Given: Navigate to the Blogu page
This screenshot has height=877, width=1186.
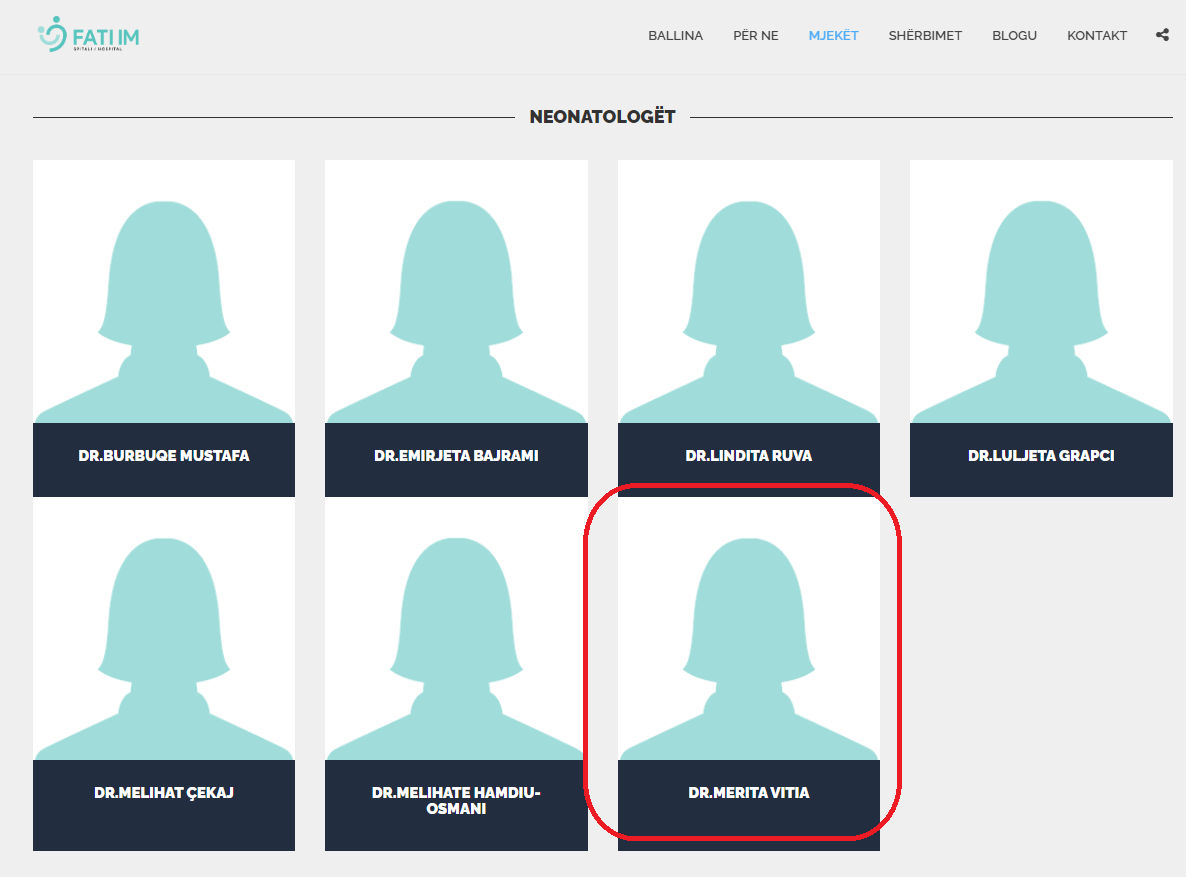Looking at the screenshot, I should tap(1014, 36).
